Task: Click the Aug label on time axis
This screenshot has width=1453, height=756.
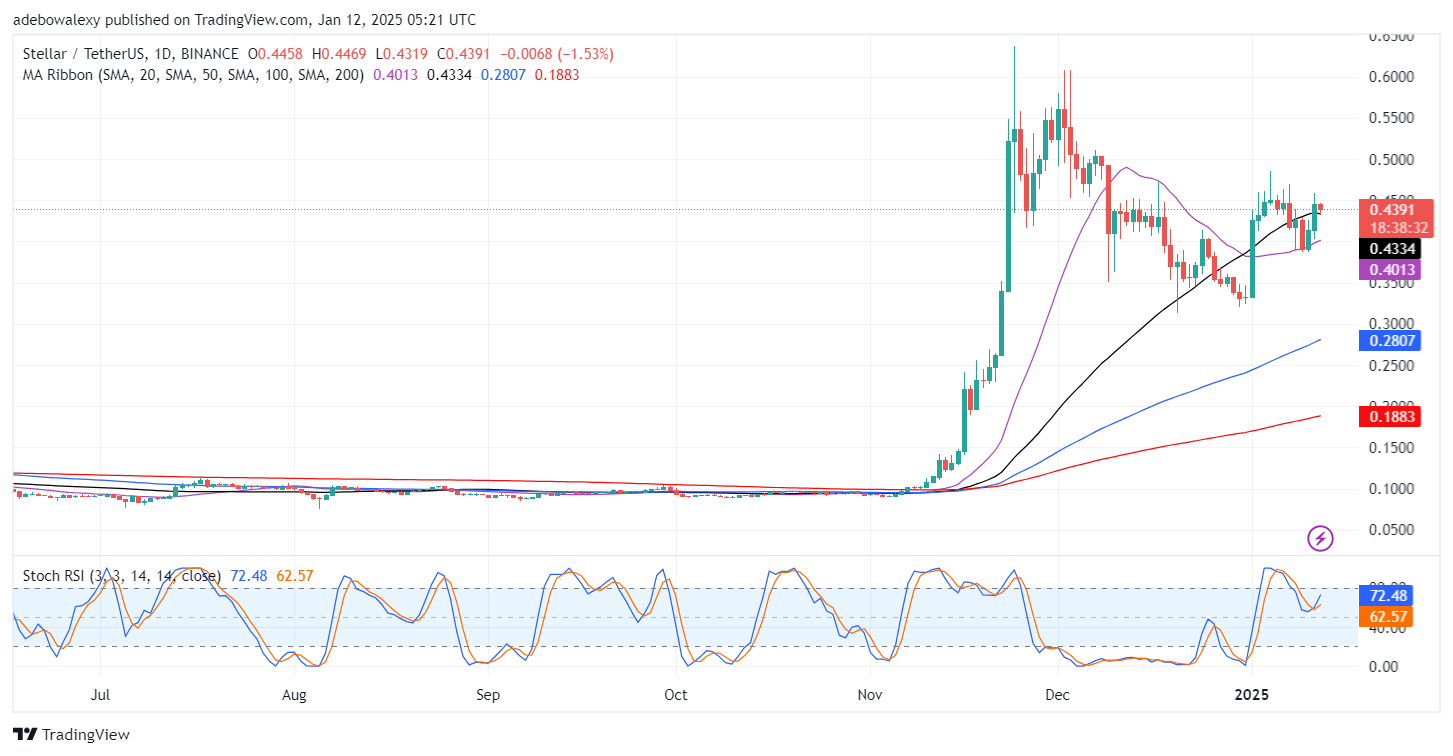Action: [x=293, y=693]
